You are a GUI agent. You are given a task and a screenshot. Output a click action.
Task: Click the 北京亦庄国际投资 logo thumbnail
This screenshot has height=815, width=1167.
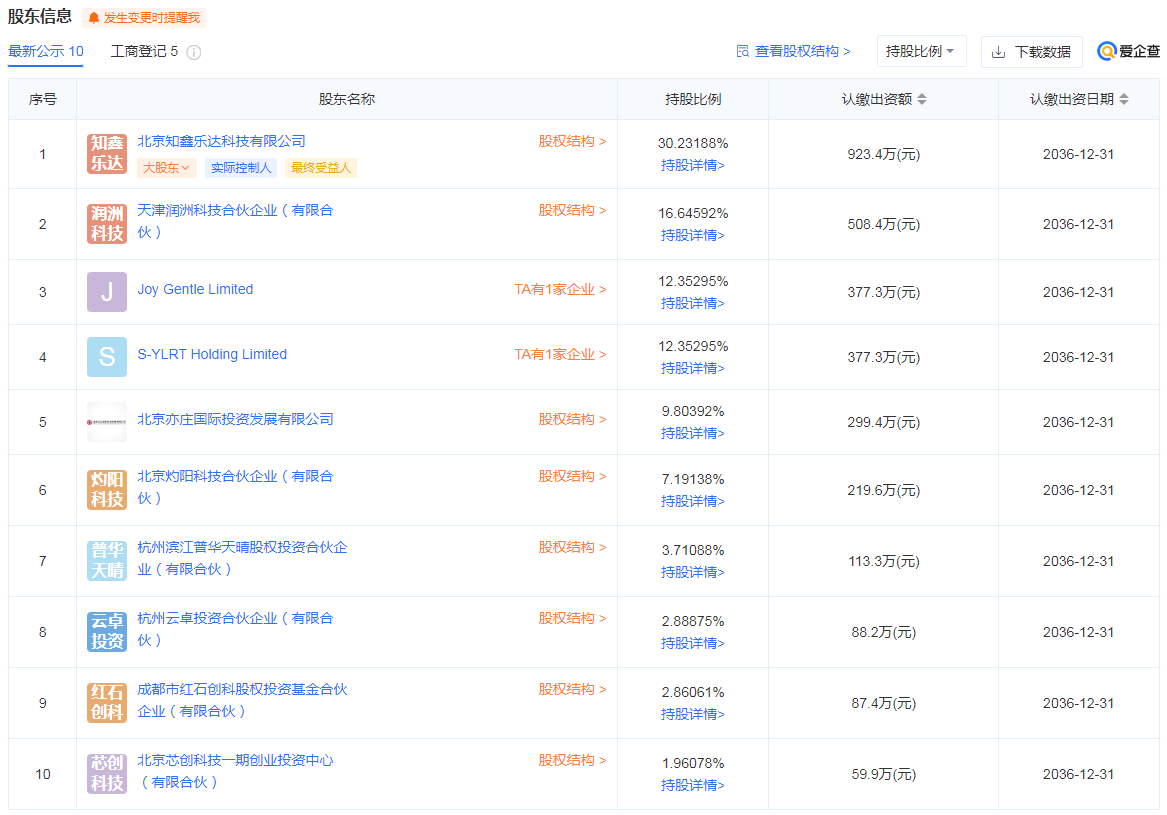[x=106, y=422]
